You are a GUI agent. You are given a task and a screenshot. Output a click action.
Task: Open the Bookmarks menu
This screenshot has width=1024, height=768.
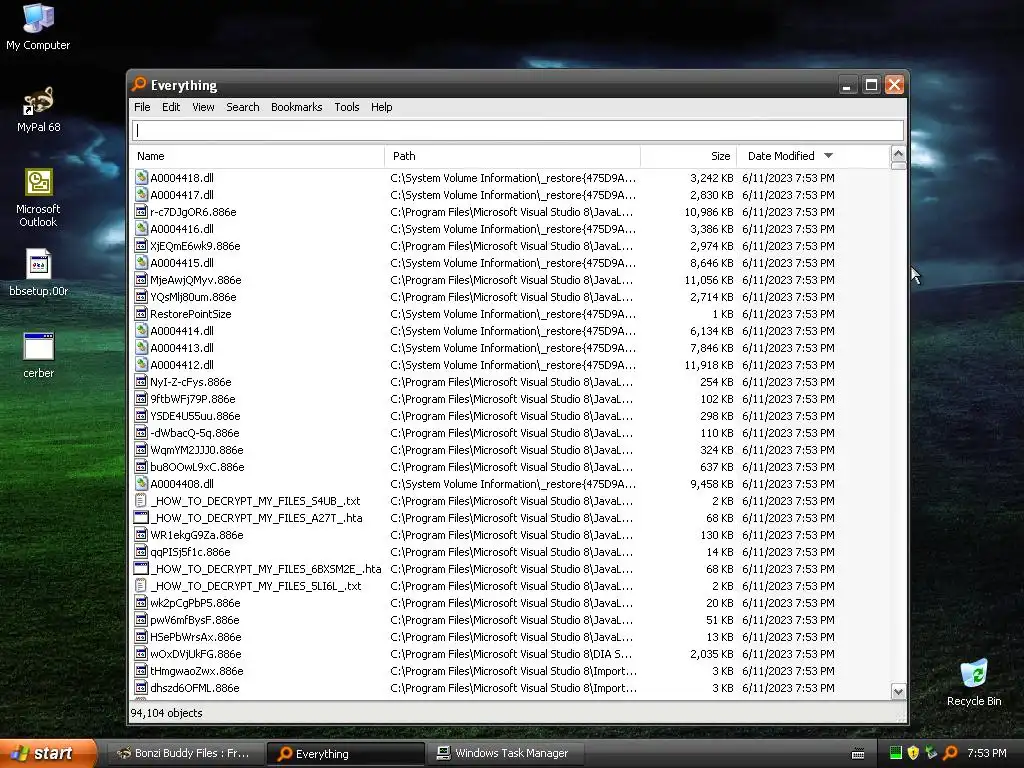(296, 107)
